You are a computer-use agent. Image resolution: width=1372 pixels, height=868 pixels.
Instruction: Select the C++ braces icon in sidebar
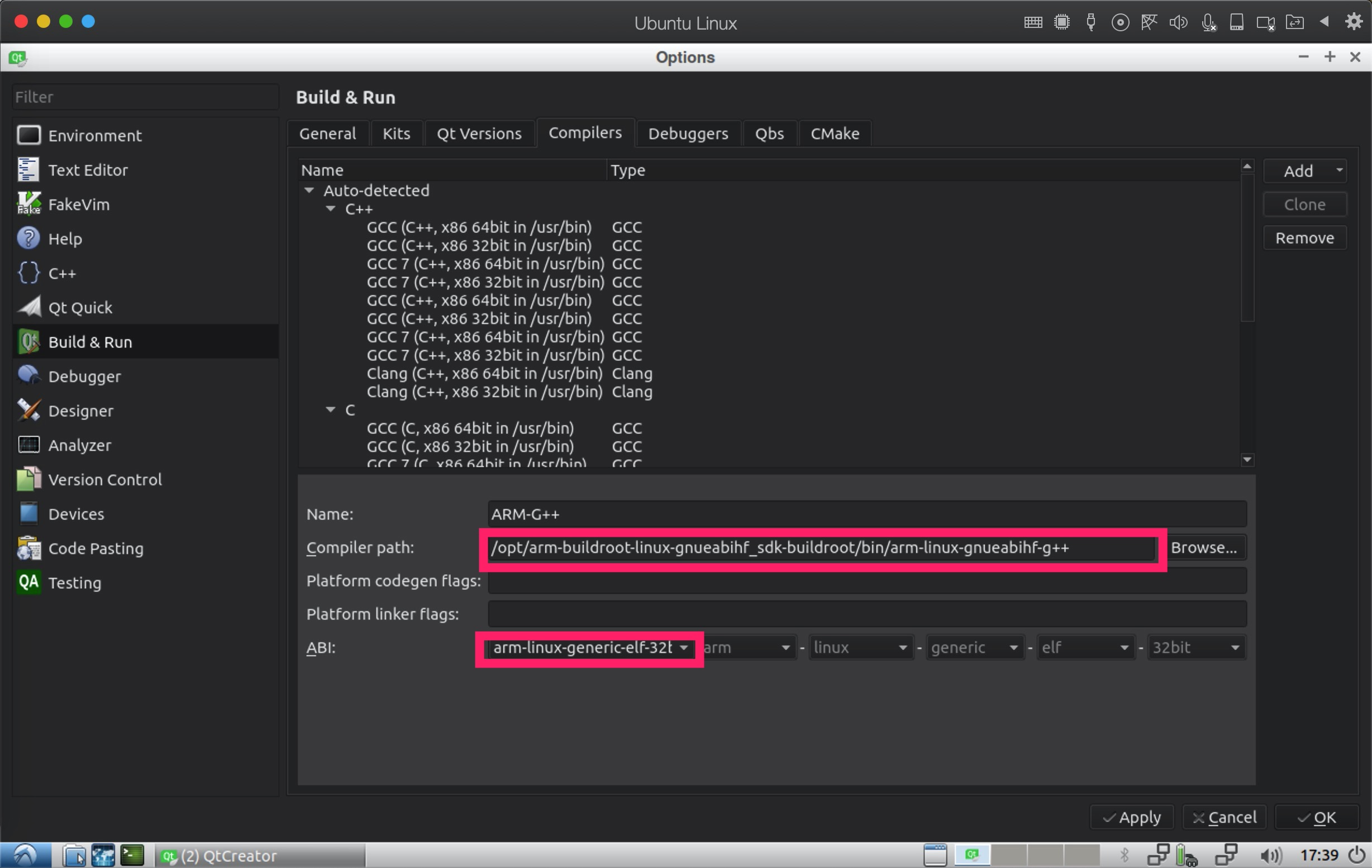[28, 273]
